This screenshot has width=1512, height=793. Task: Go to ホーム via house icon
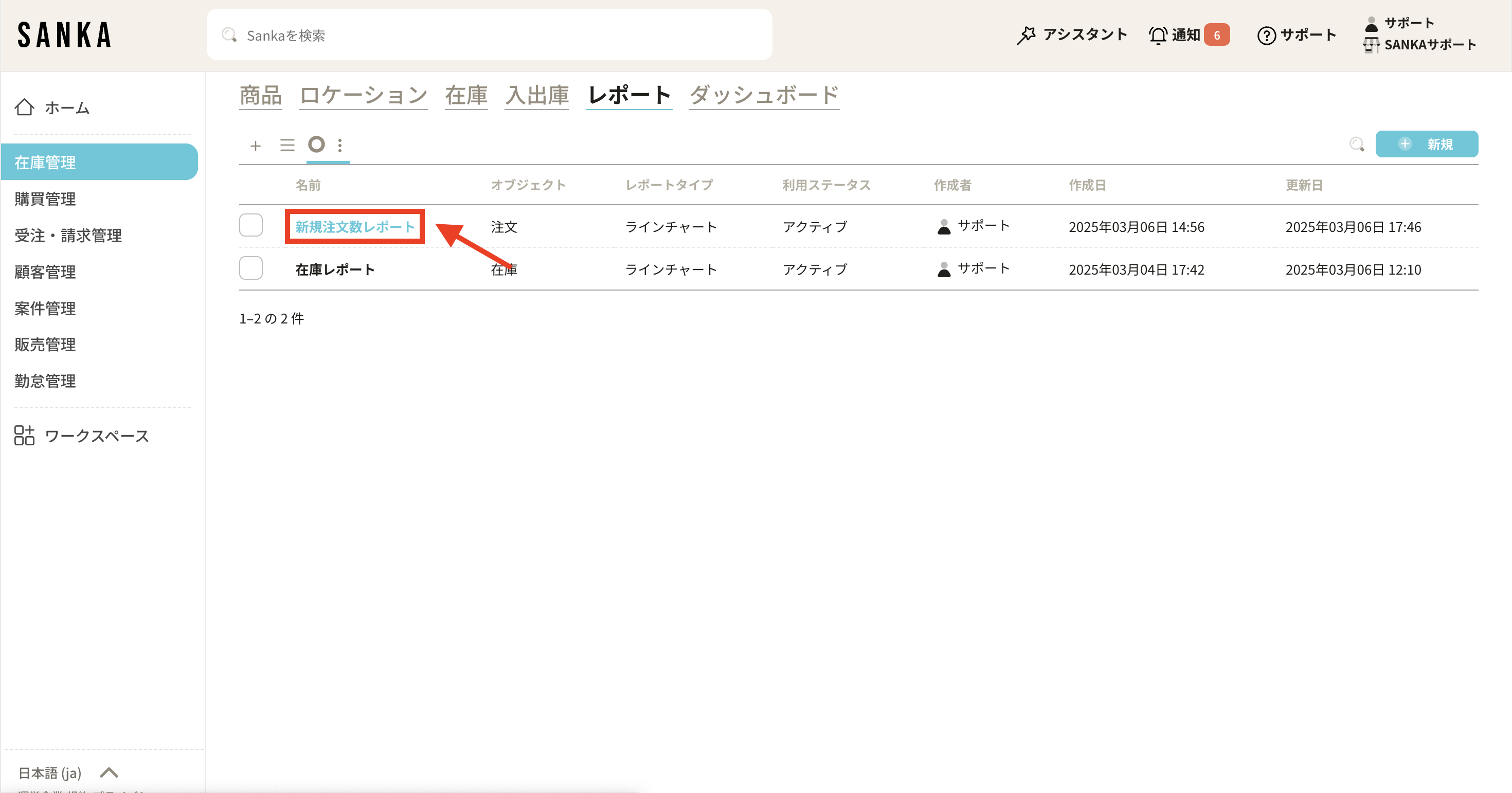[25, 107]
